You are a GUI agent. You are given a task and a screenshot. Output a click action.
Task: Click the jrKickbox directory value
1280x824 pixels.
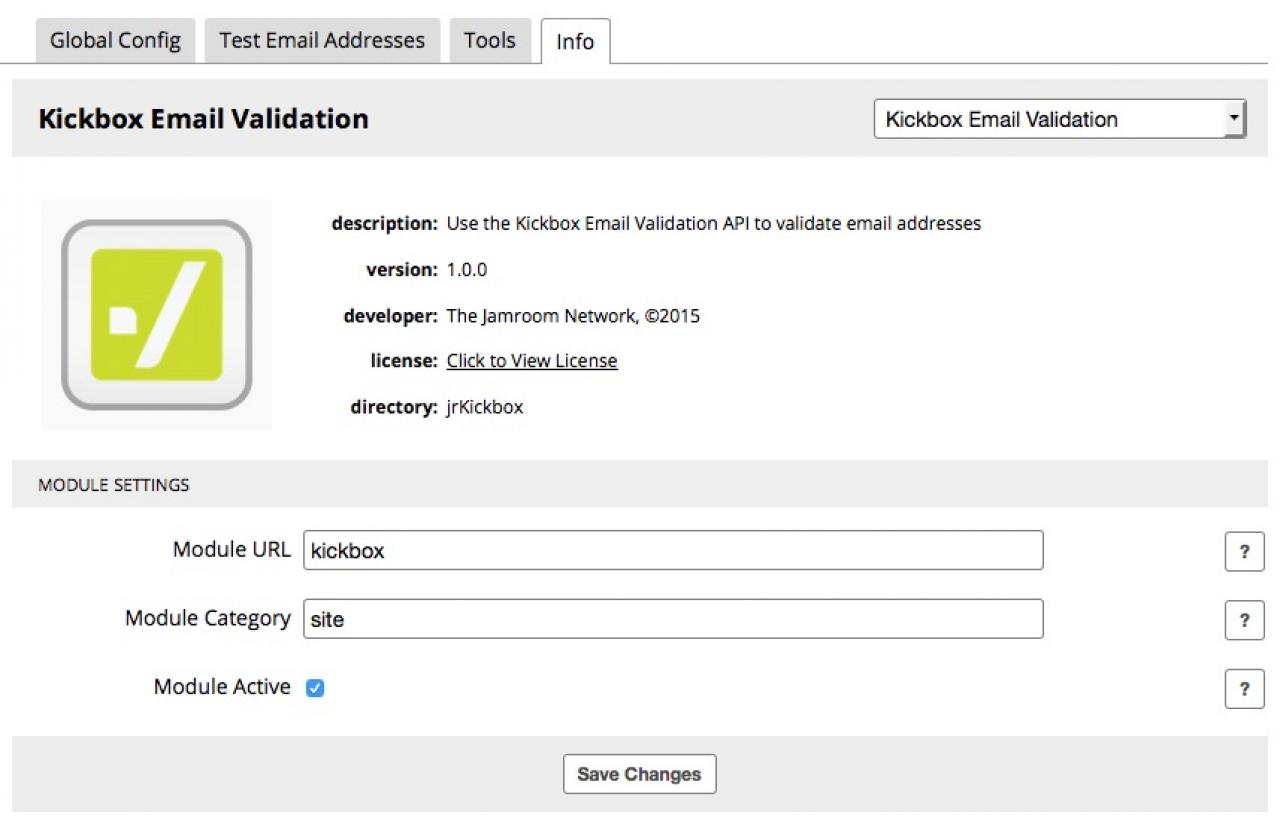coord(485,407)
